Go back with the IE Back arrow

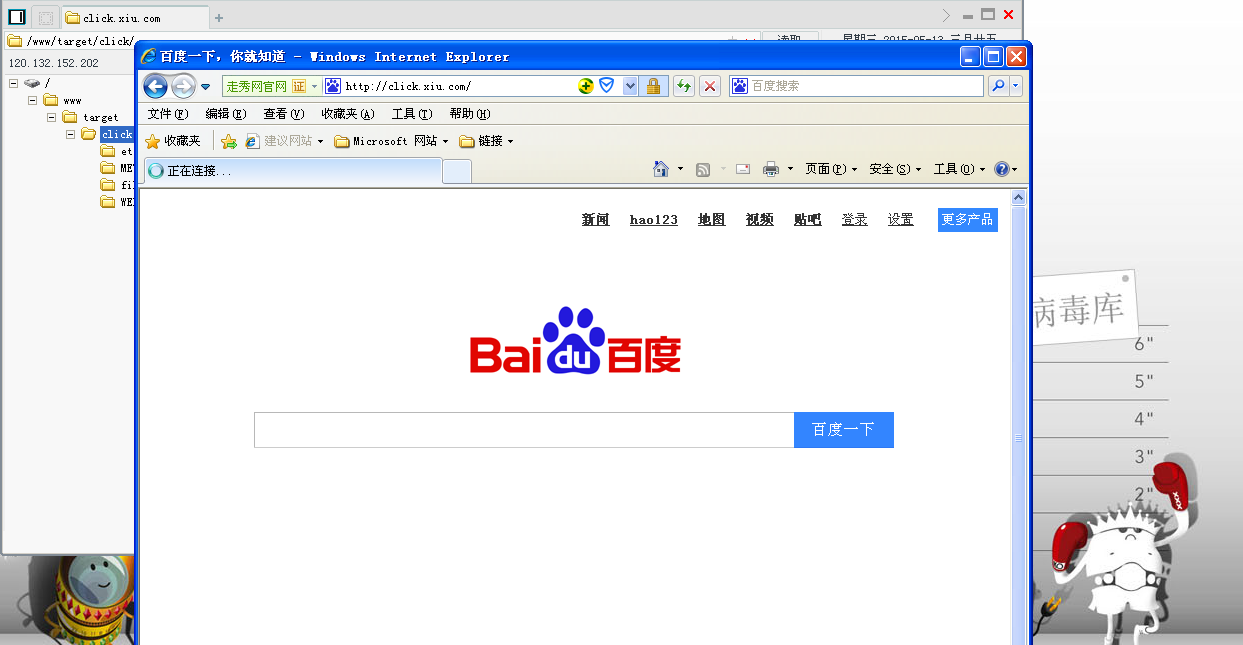click(155, 86)
